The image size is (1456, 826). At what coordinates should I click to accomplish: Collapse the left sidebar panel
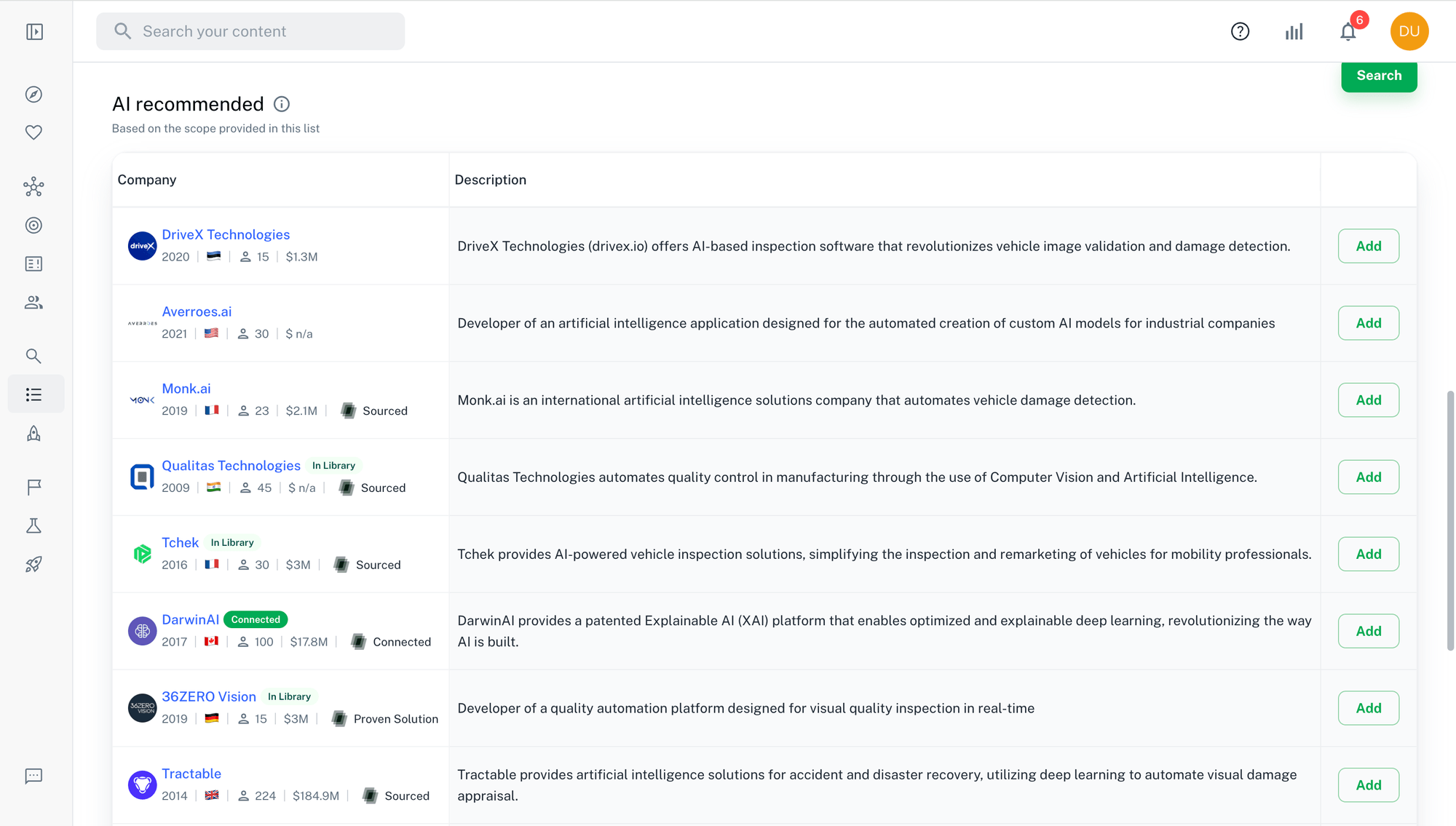point(34,31)
